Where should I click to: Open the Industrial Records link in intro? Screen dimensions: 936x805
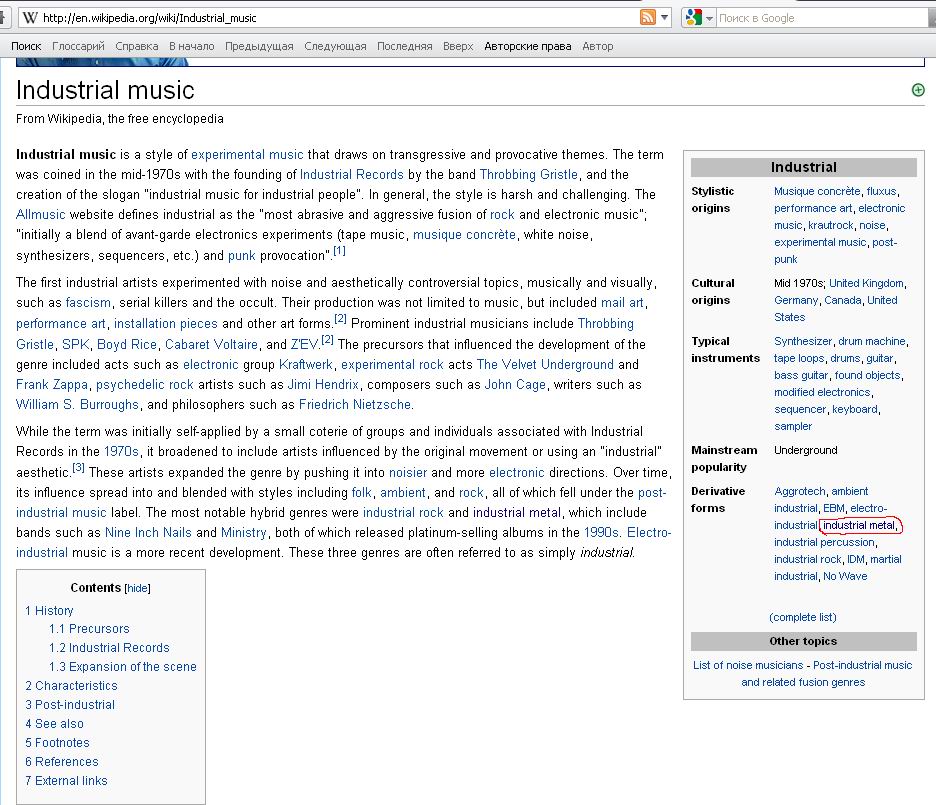point(352,174)
